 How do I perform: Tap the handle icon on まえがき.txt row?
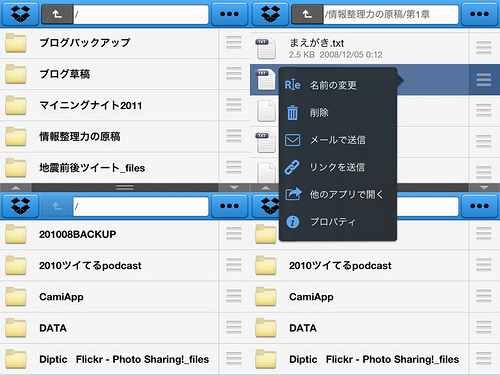tap(484, 48)
